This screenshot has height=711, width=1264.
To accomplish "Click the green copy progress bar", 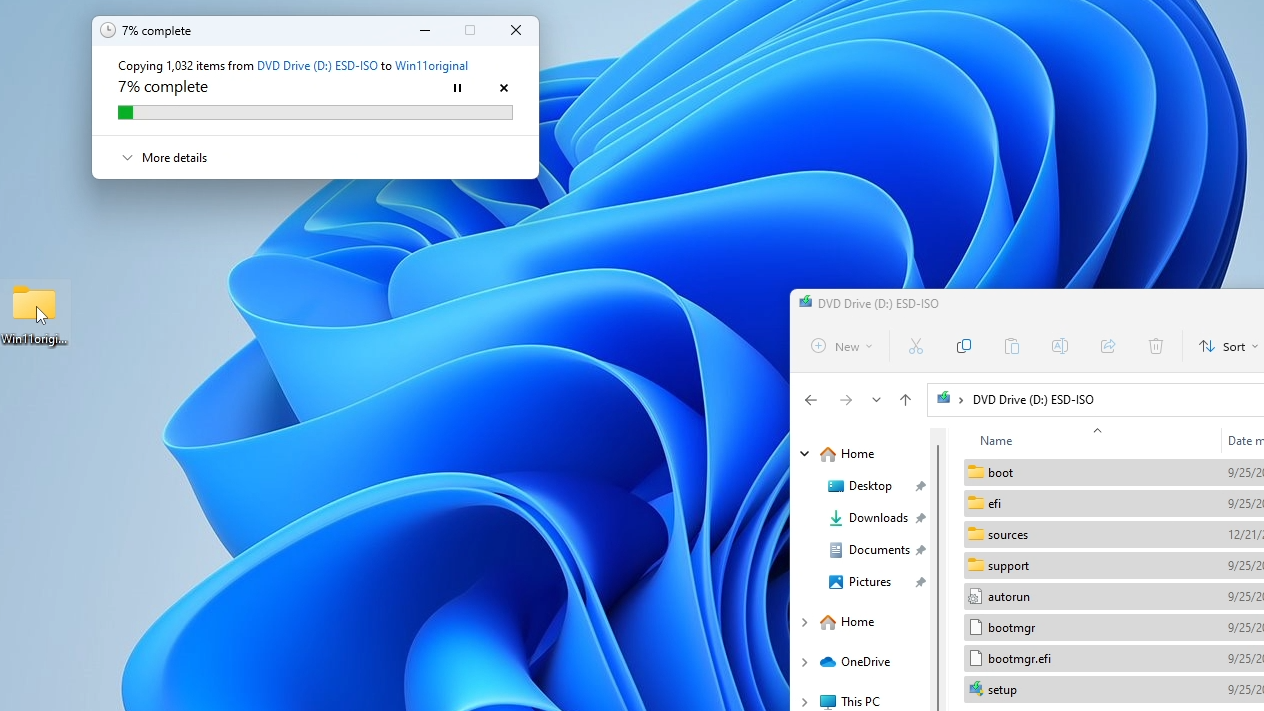I will (x=126, y=112).
